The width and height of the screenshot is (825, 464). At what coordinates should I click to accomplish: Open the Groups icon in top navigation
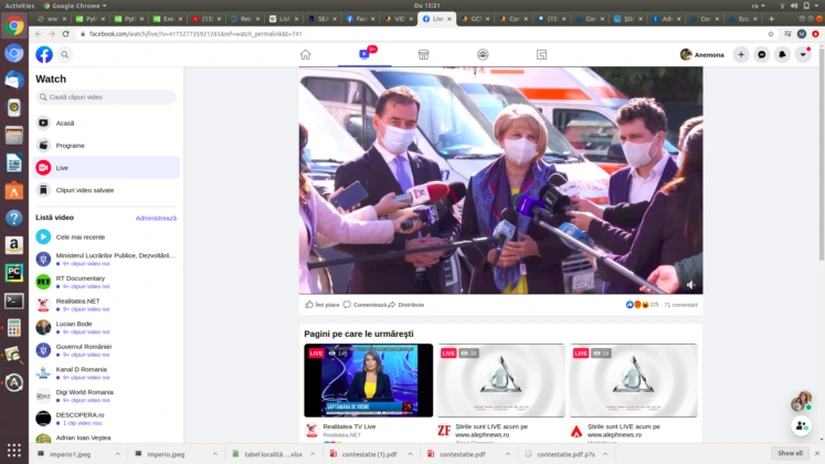tap(482, 55)
